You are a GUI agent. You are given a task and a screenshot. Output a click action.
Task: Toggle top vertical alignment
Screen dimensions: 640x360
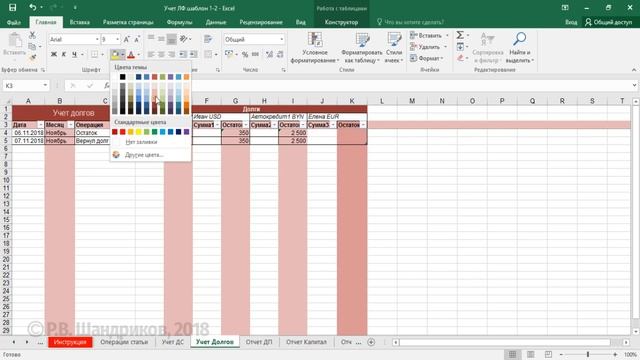[151, 39]
